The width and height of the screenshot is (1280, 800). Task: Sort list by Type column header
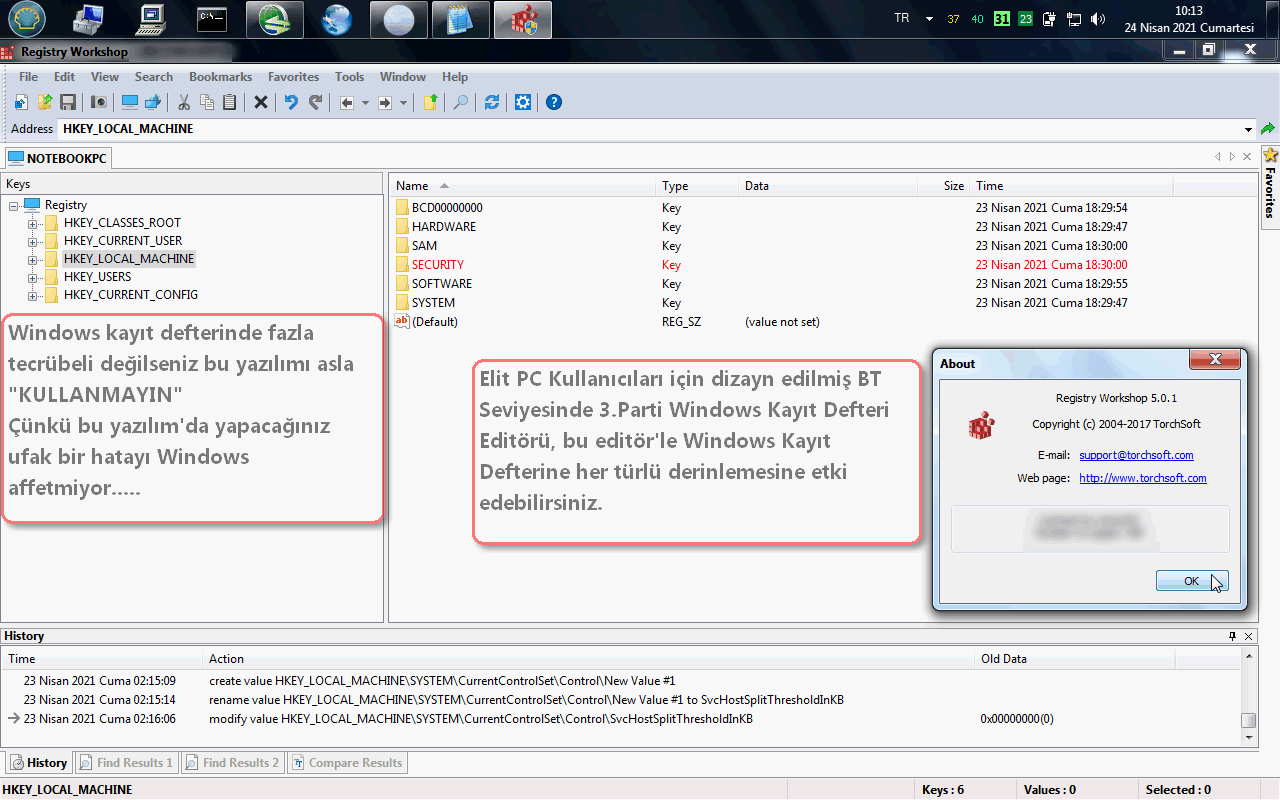tap(698, 186)
